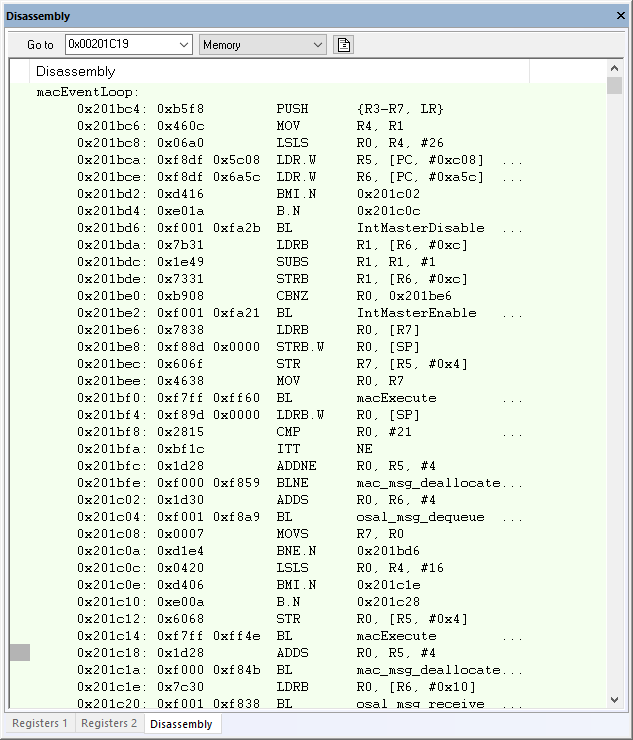This screenshot has height=740, width=633.
Task: Toggle the embedded source mode icon
Action: pos(344,45)
